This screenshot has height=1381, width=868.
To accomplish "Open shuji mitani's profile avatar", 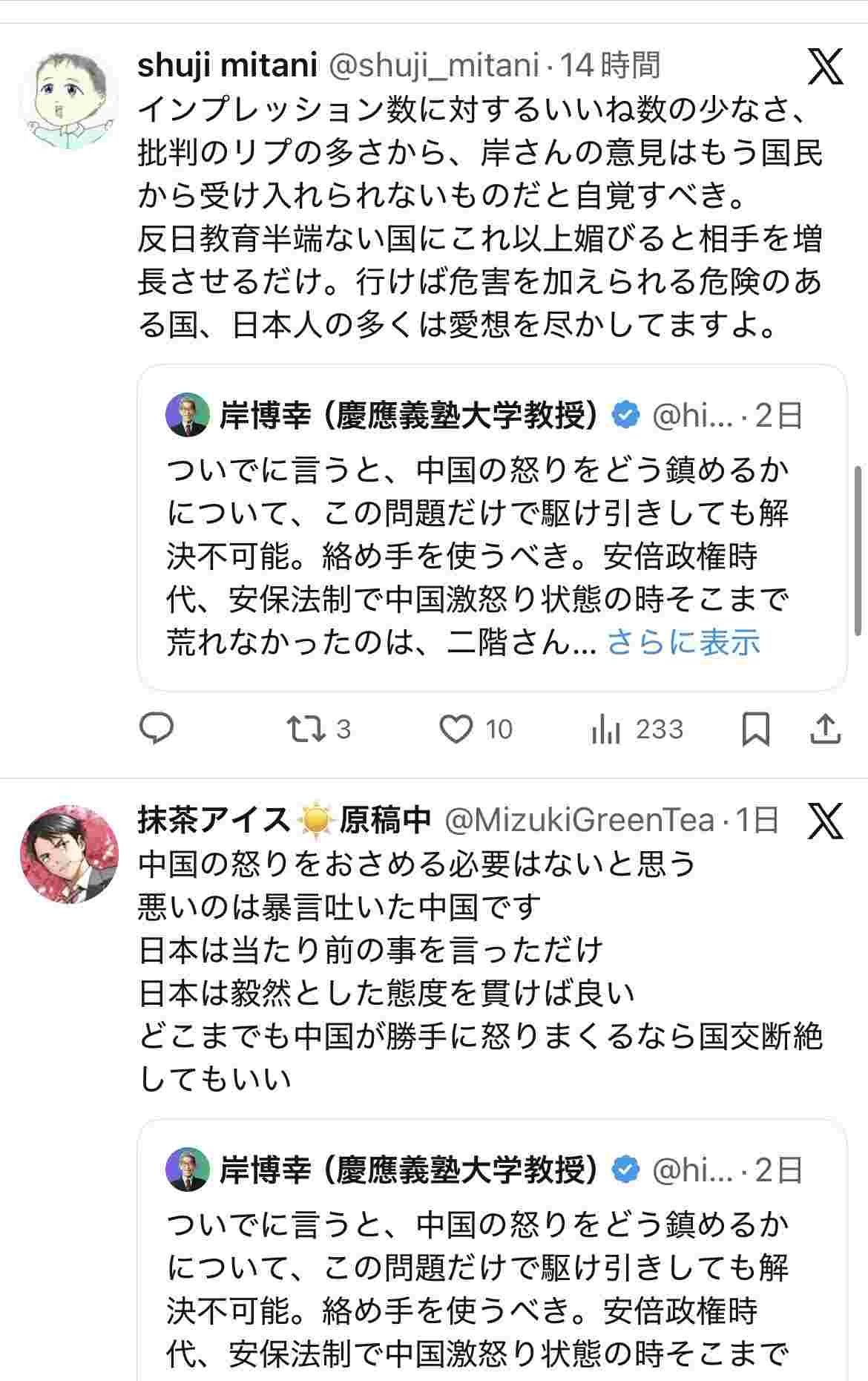I will 69,100.
